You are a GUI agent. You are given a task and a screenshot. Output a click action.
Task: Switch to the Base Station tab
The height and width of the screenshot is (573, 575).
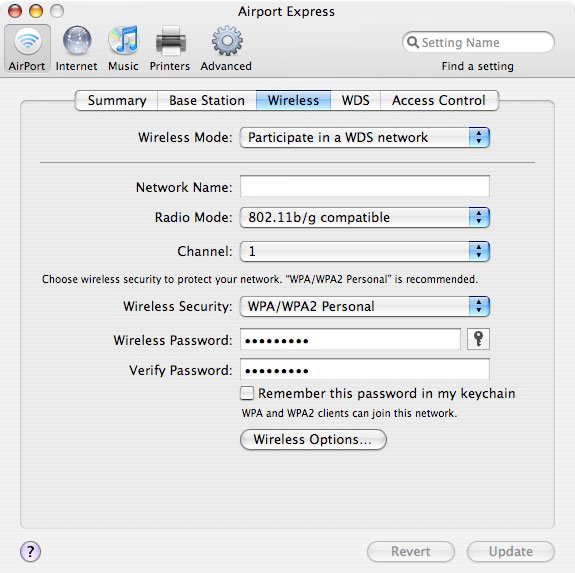pyautogui.click(x=207, y=100)
